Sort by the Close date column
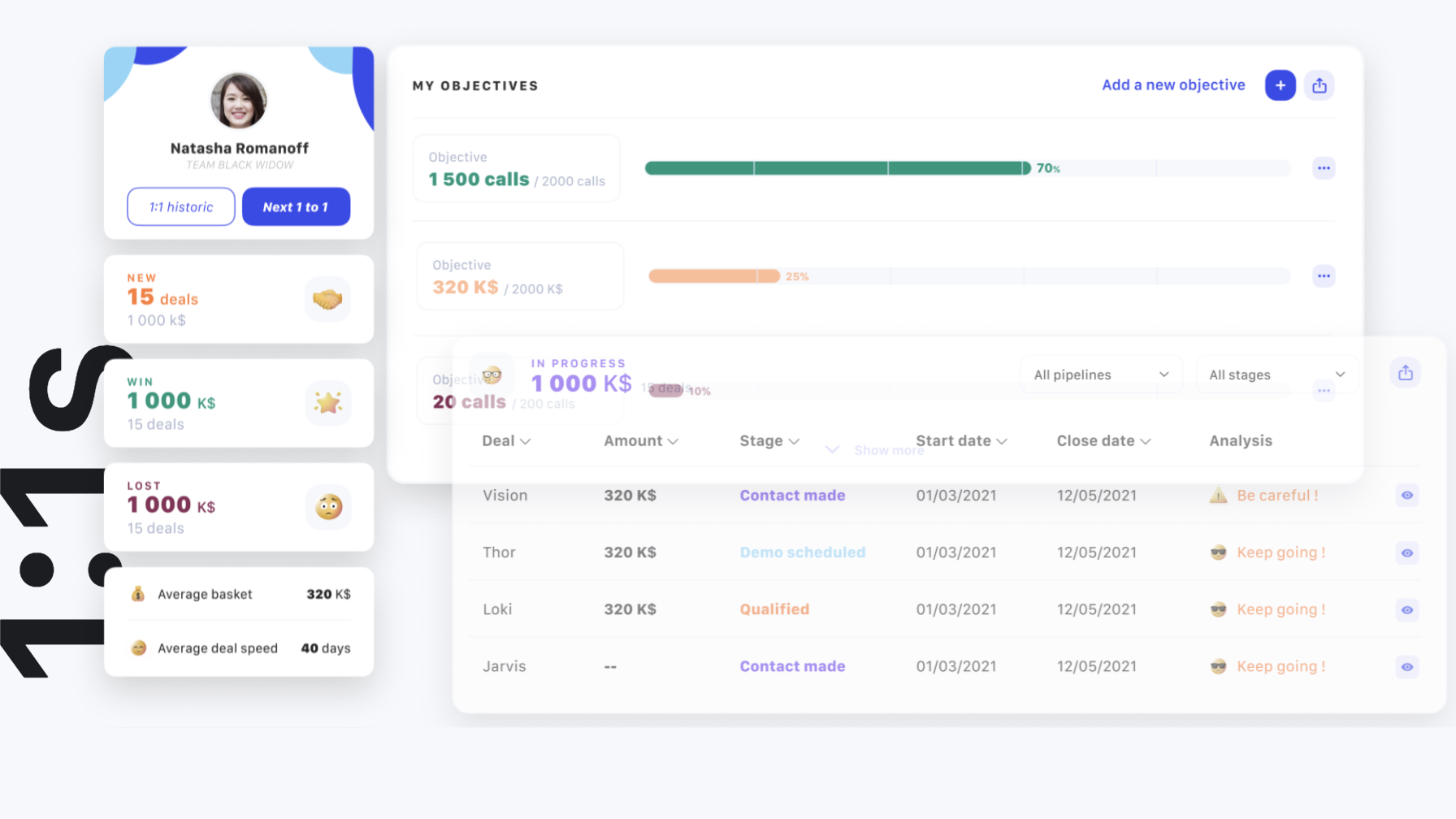Viewport: 1456px width, 819px height. (x=1103, y=441)
